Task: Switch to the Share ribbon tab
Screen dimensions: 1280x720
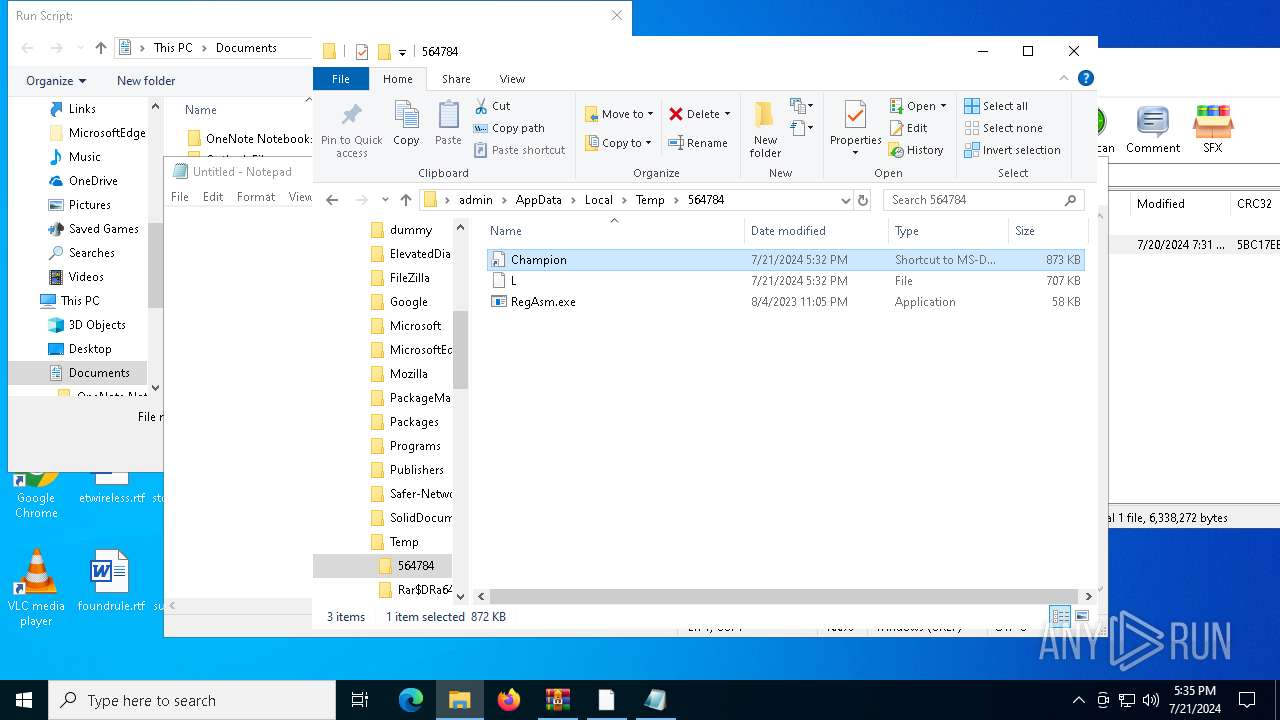Action: coord(456,79)
